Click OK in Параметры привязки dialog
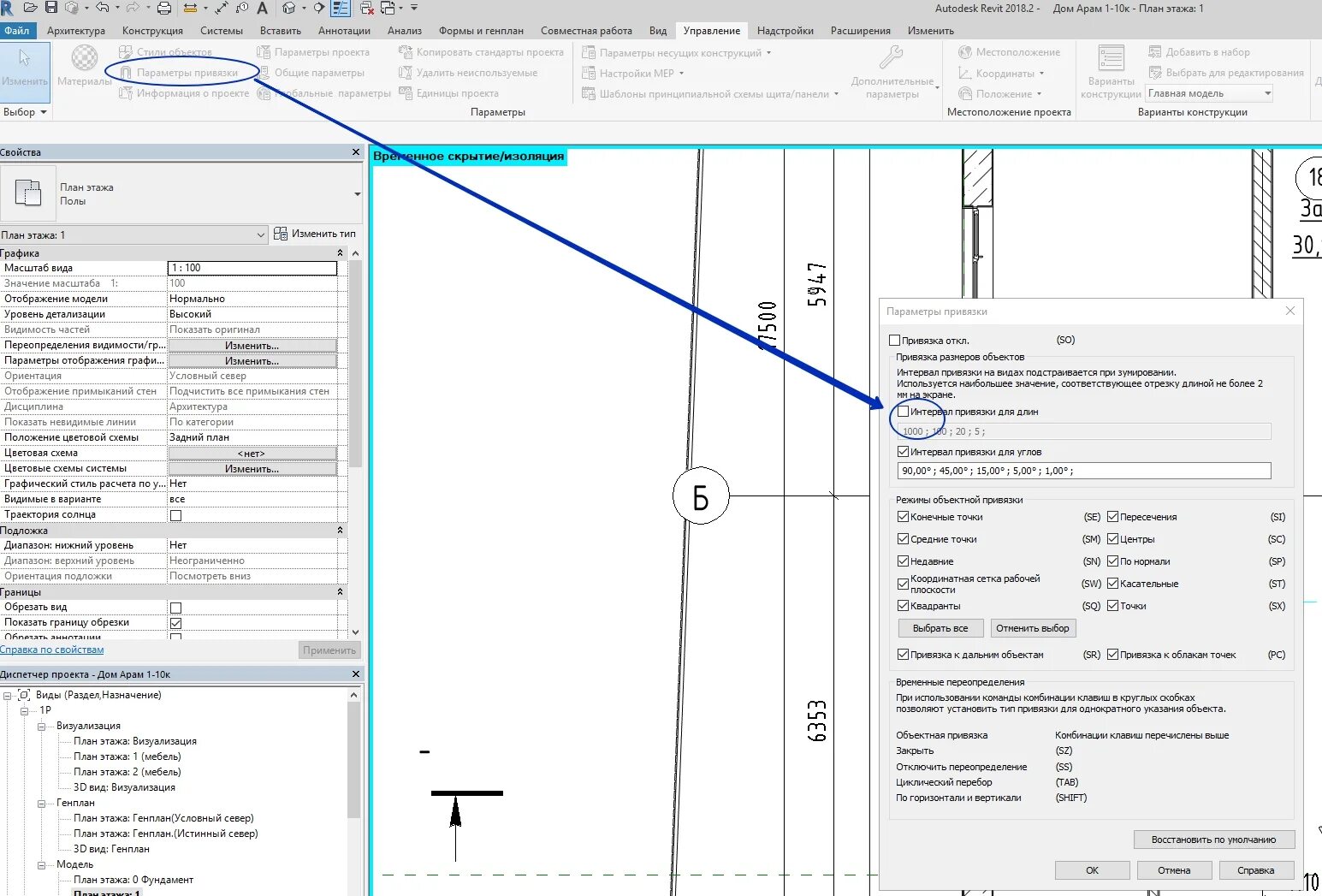 point(1092,870)
